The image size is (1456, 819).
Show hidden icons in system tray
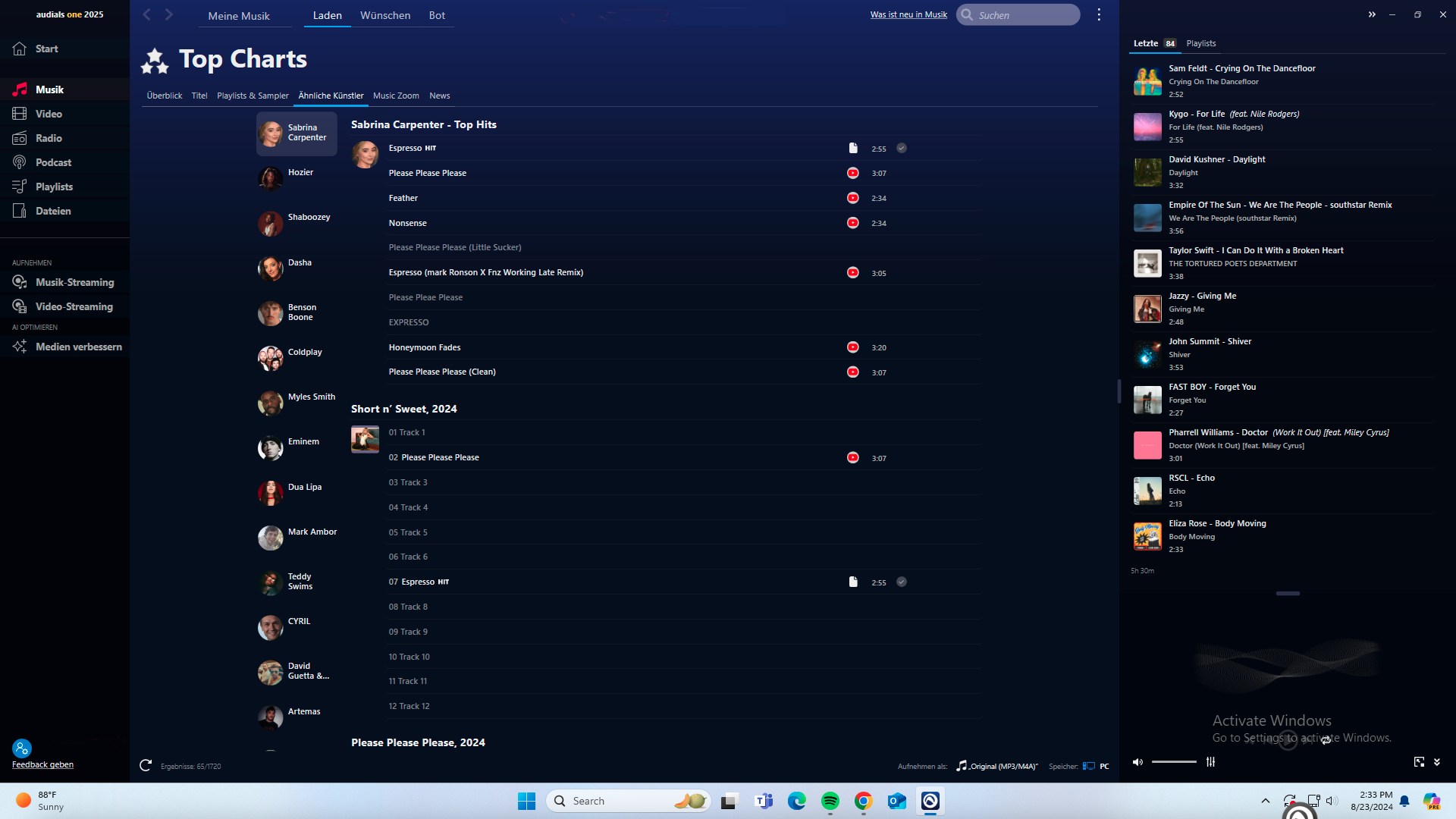1265,801
